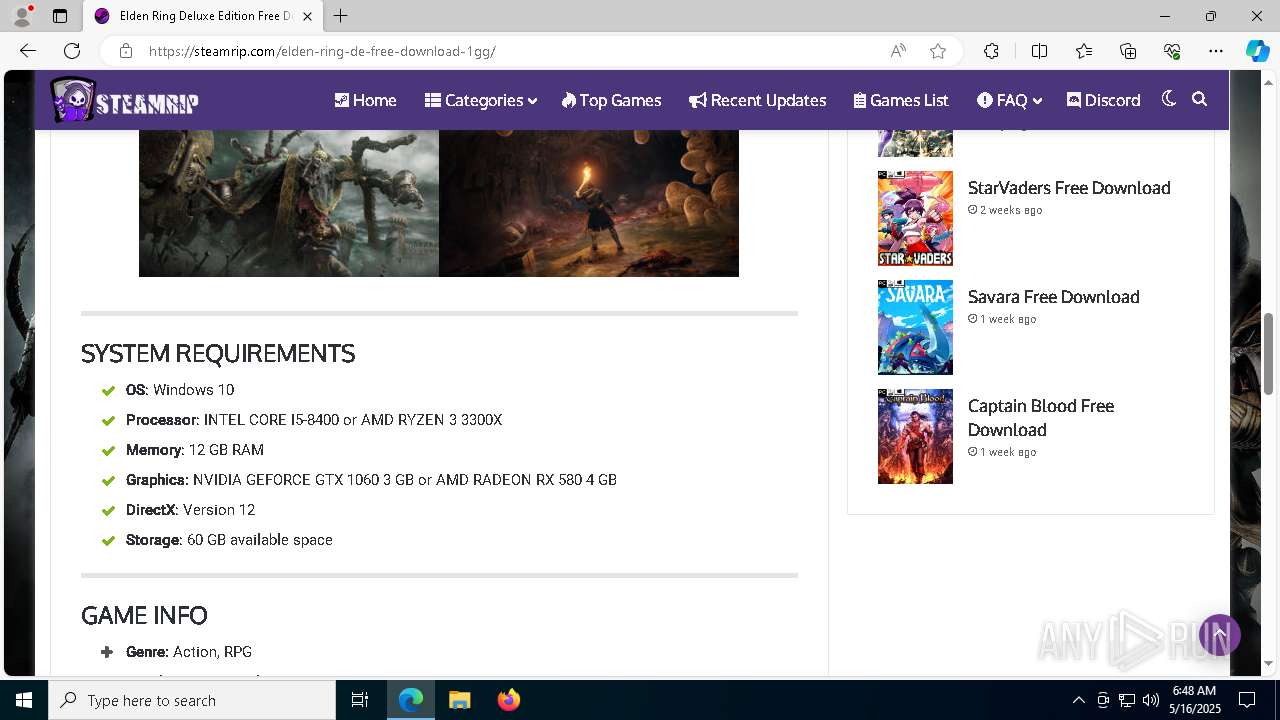Refresh the page with reload icon

point(72,51)
